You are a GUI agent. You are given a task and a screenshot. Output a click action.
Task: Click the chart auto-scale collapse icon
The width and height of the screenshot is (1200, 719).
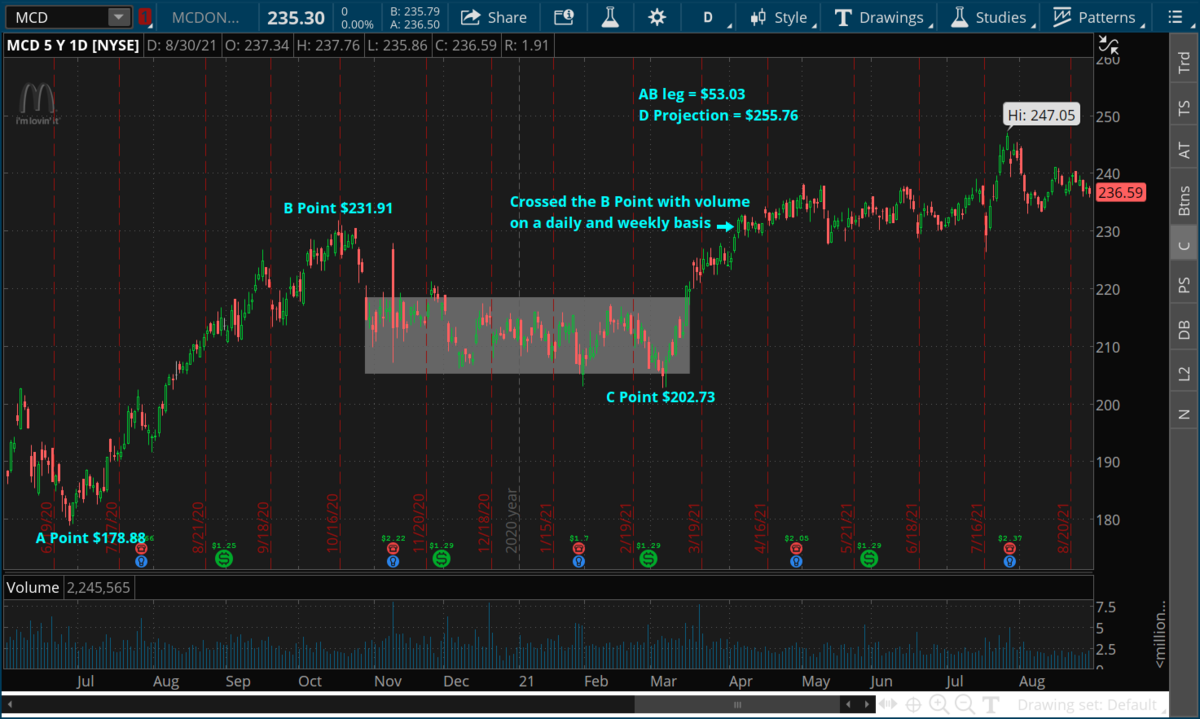(1108, 44)
